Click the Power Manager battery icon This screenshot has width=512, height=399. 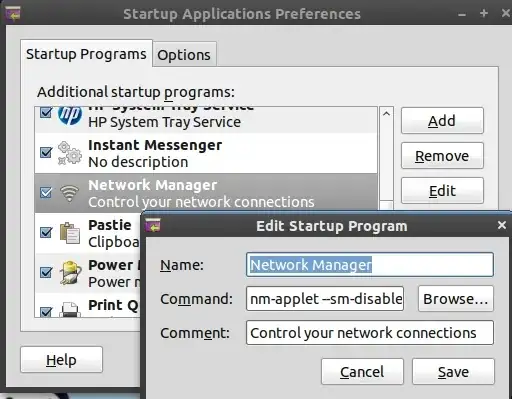[70, 273]
